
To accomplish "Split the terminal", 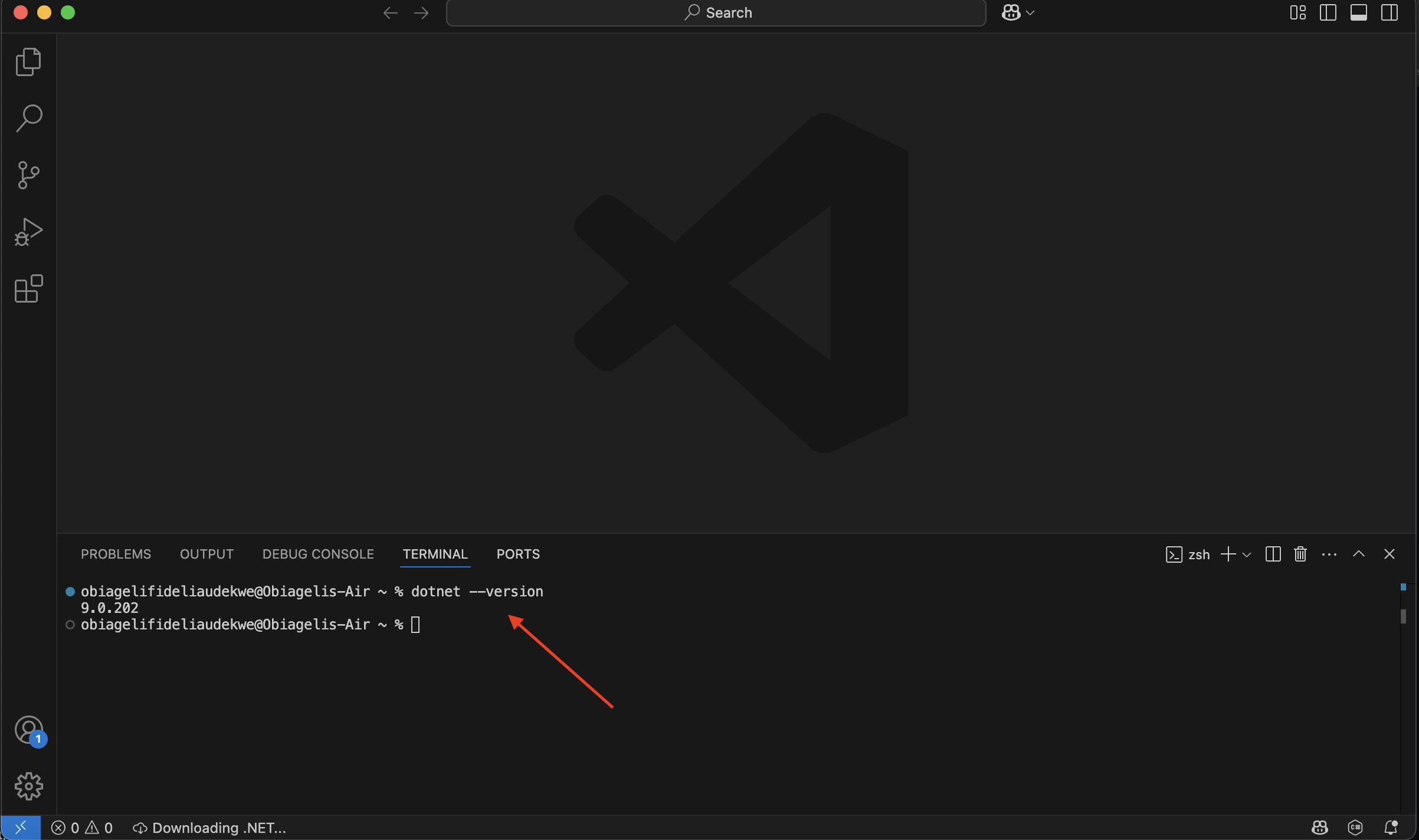I will click(x=1273, y=554).
